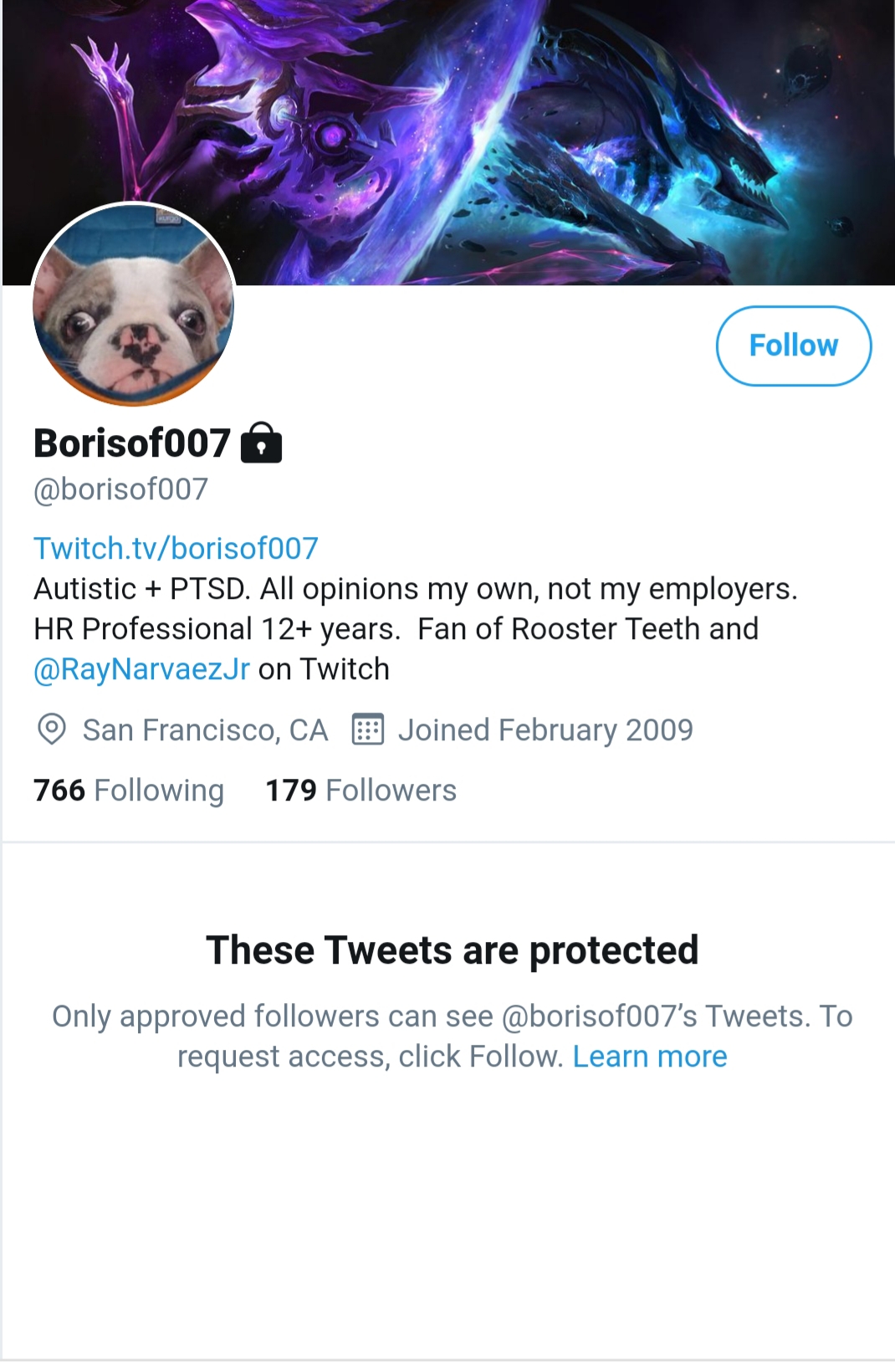Click the location pin icon
This screenshot has width=895, height=1372.
tap(52, 730)
